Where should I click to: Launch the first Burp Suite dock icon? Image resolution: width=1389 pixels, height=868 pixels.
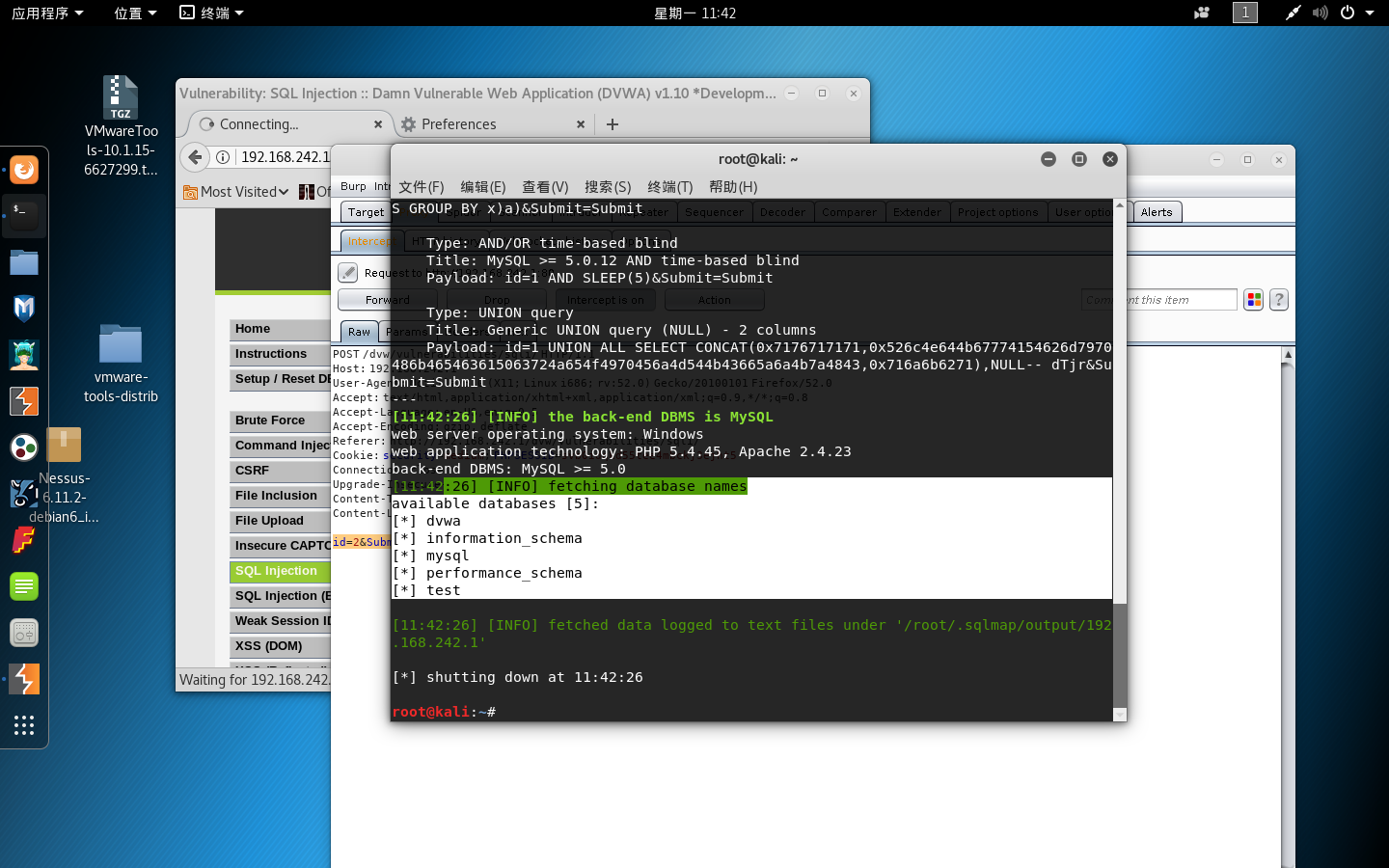point(24,401)
